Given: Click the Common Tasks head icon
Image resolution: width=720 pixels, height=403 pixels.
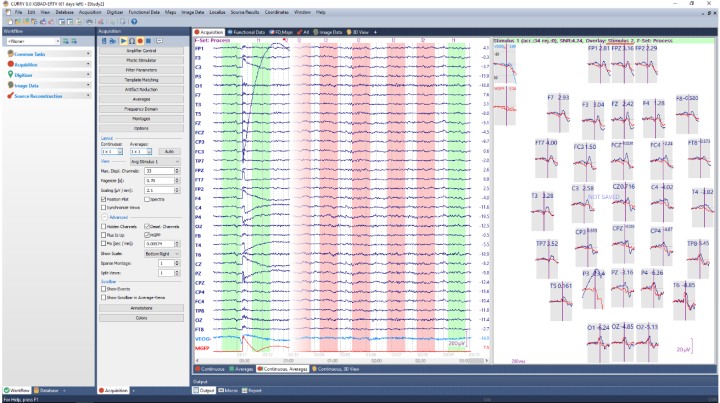Looking at the screenshot, I should point(11,54).
